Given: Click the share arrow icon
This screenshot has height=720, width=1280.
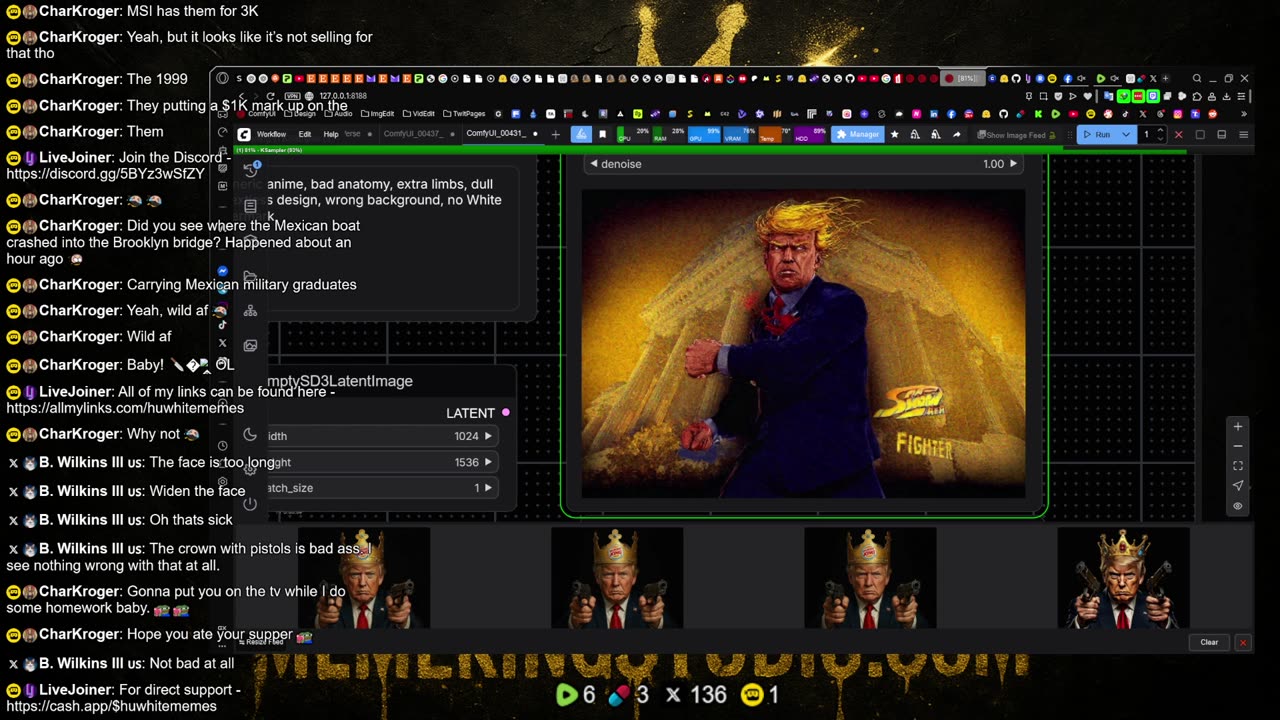Looking at the screenshot, I should pyautogui.click(x=956, y=134).
